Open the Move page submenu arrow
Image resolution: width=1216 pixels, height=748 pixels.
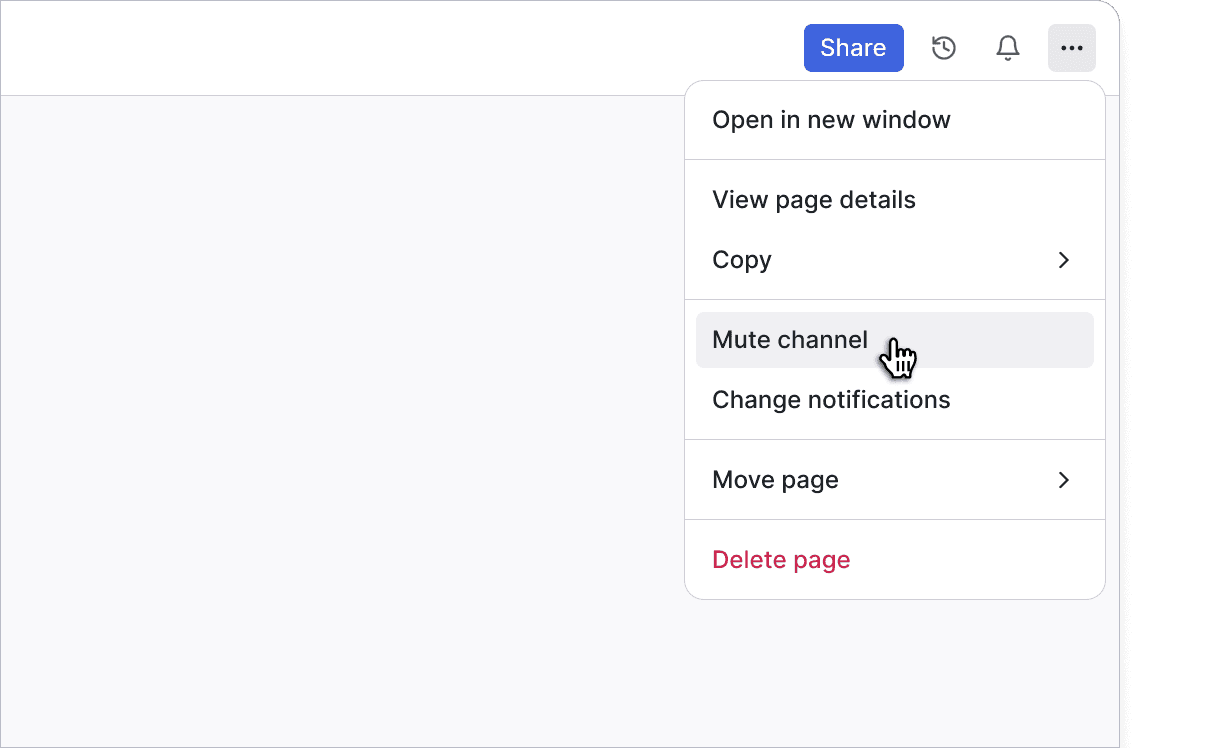[x=1063, y=480]
